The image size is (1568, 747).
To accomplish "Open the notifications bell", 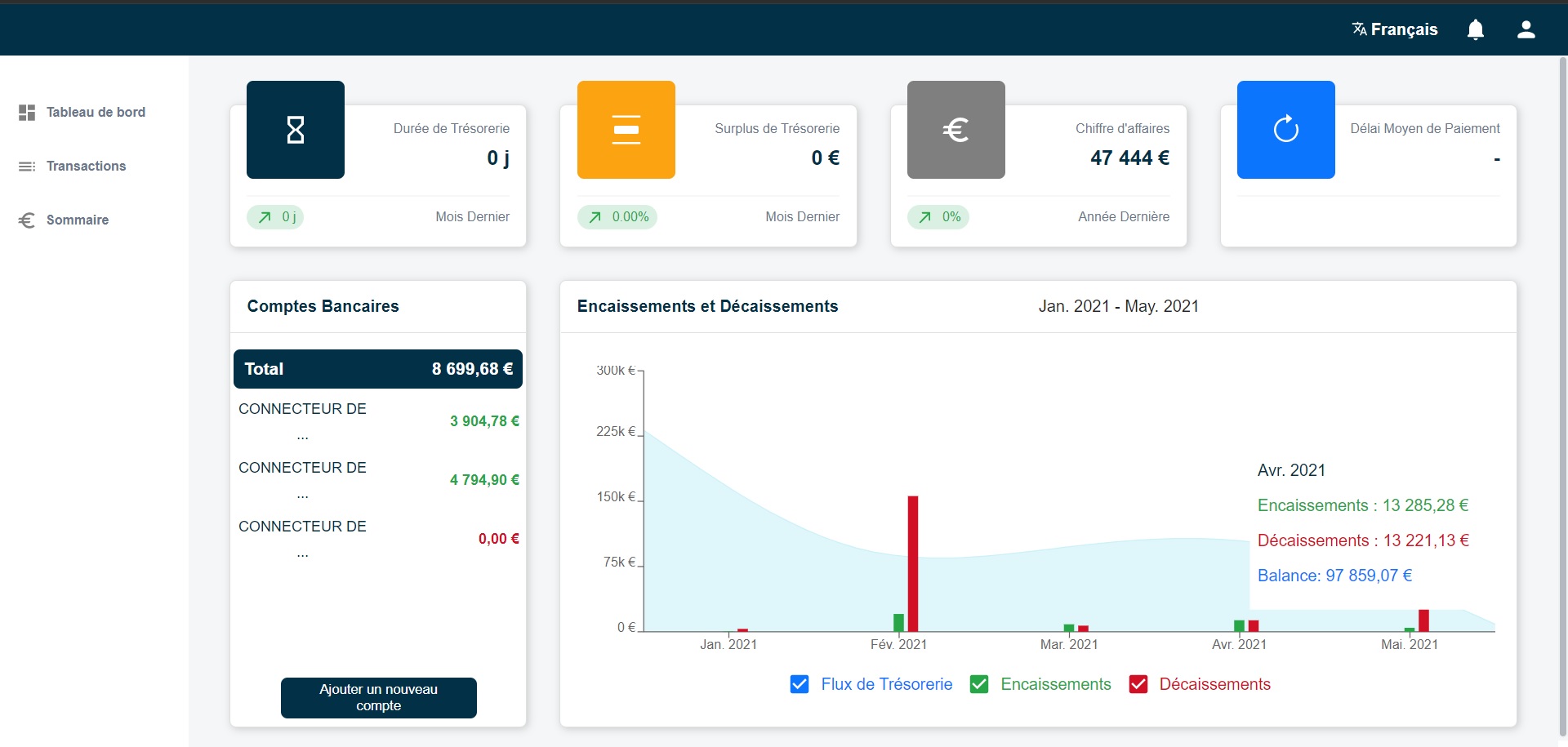I will pos(1476,29).
